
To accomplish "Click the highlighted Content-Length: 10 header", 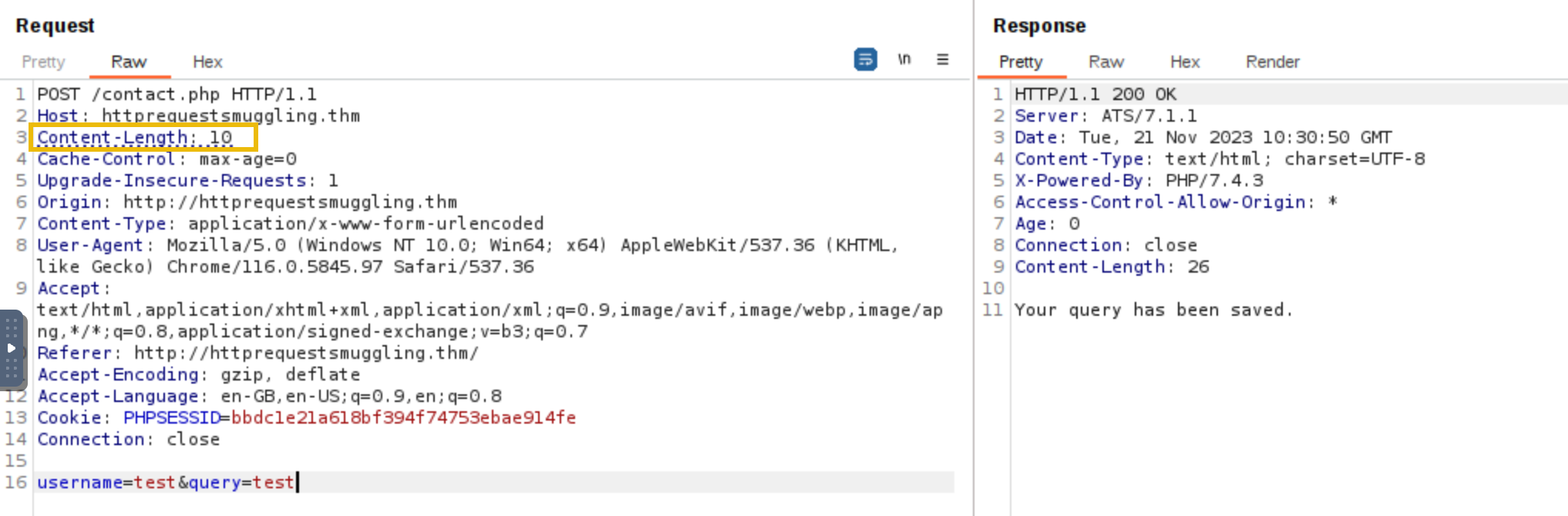I will [x=135, y=138].
